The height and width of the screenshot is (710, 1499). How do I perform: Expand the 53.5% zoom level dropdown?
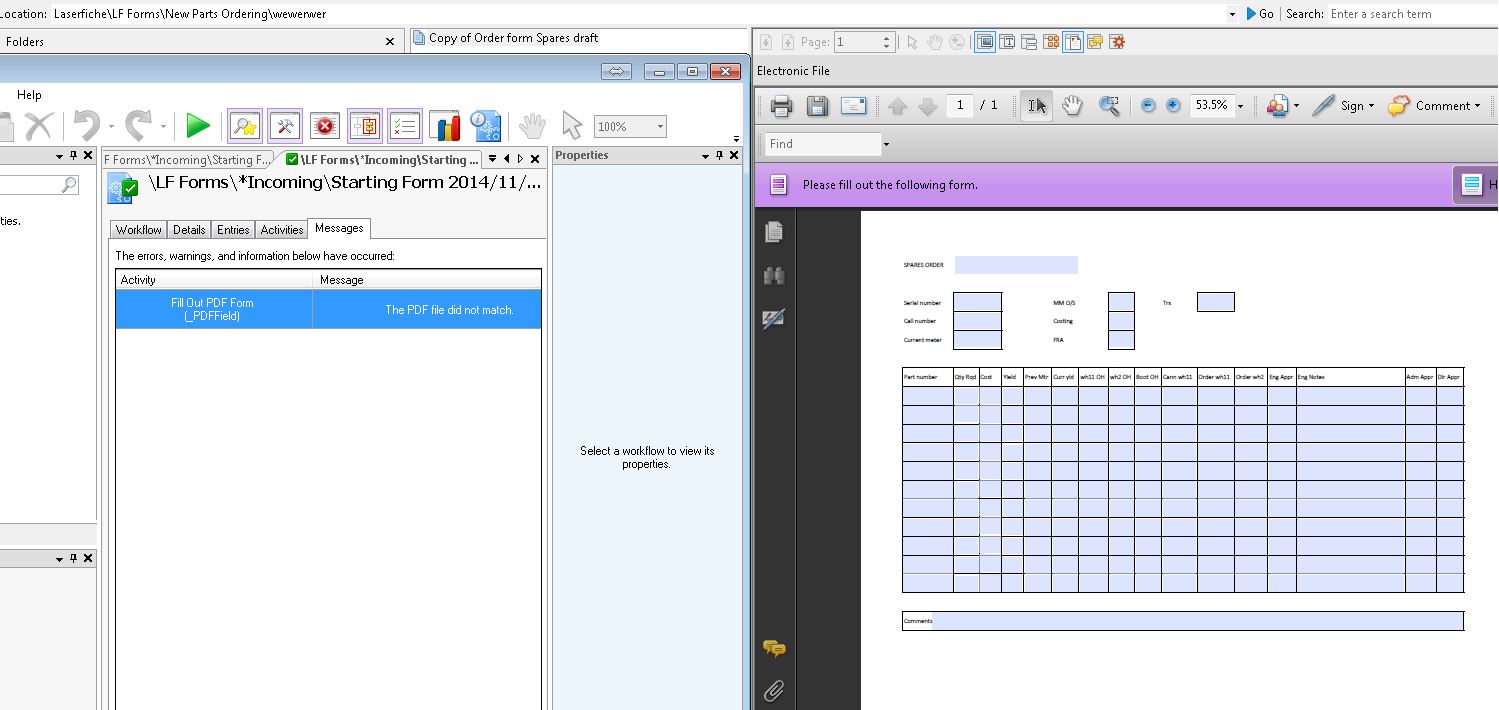pyautogui.click(x=1240, y=106)
